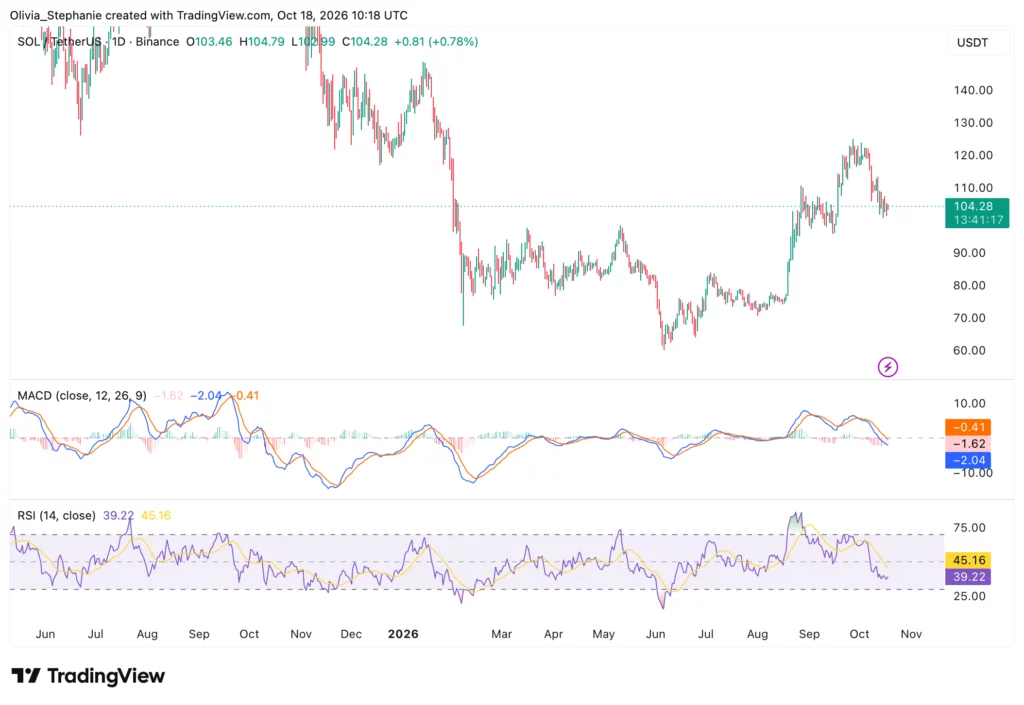Click the green 104.28 current price tag
The image size is (1024, 705).
click(977, 213)
